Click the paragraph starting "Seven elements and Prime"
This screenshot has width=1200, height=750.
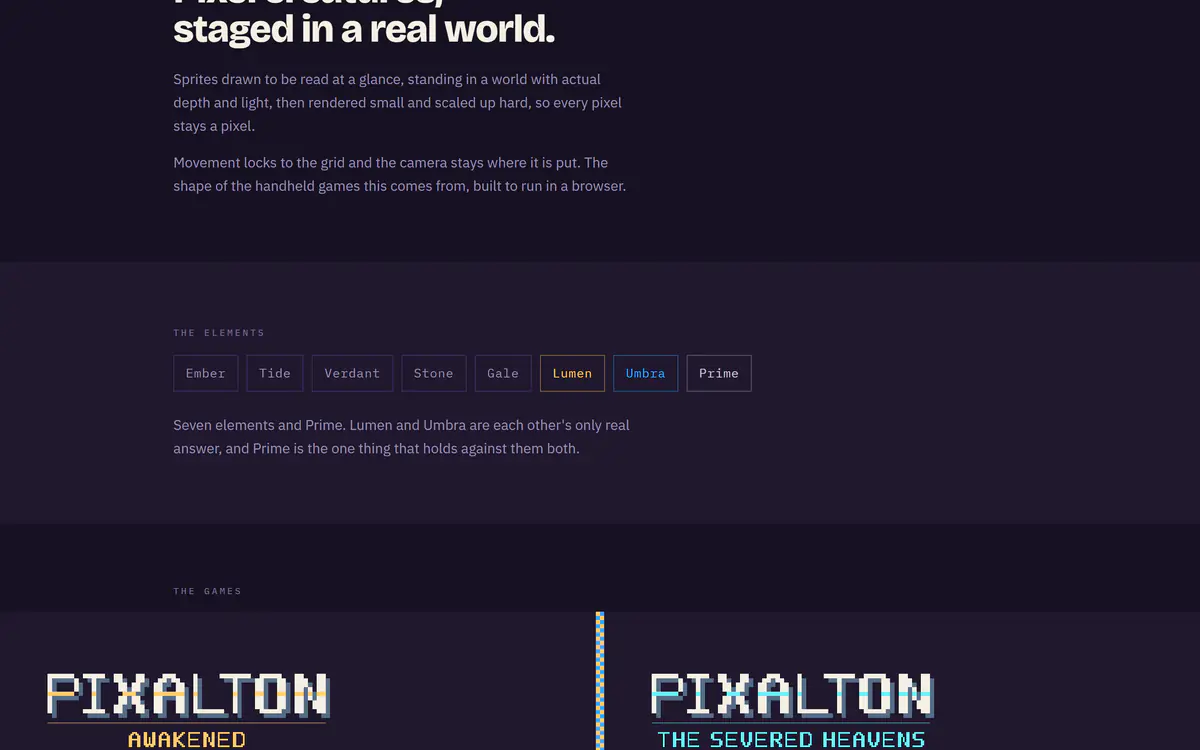pyautogui.click(x=402, y=437)
